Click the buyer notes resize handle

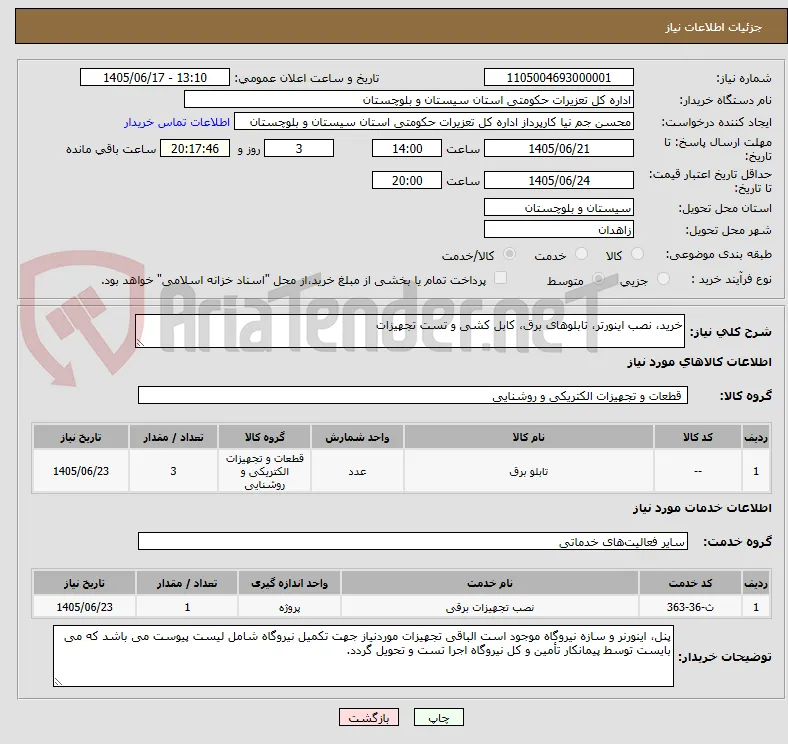tap(58, 682)
